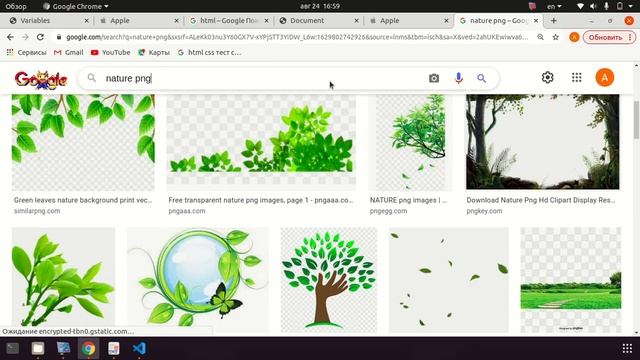Viewport: 640px width, 360px height.
Task: Open the tree branch falling leaves image
Action: [411, 142]
